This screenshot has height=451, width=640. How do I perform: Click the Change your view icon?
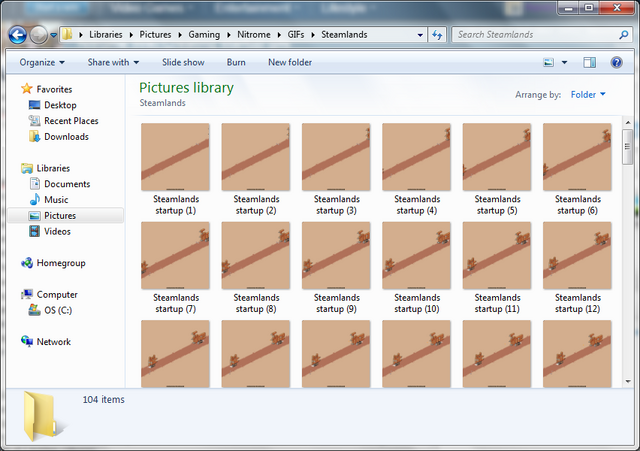[x=549, y=62]
